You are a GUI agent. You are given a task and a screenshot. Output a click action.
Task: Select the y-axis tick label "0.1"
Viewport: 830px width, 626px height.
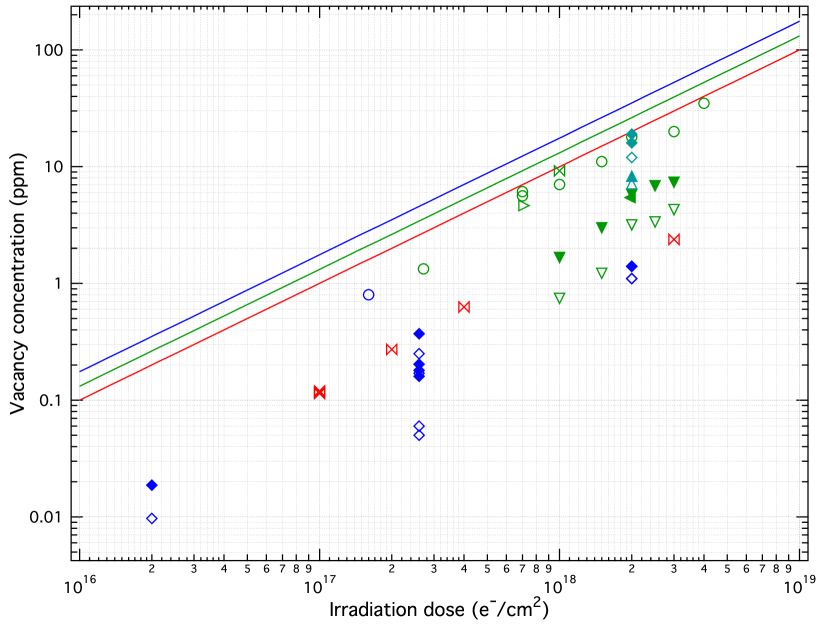click(51, 401)
